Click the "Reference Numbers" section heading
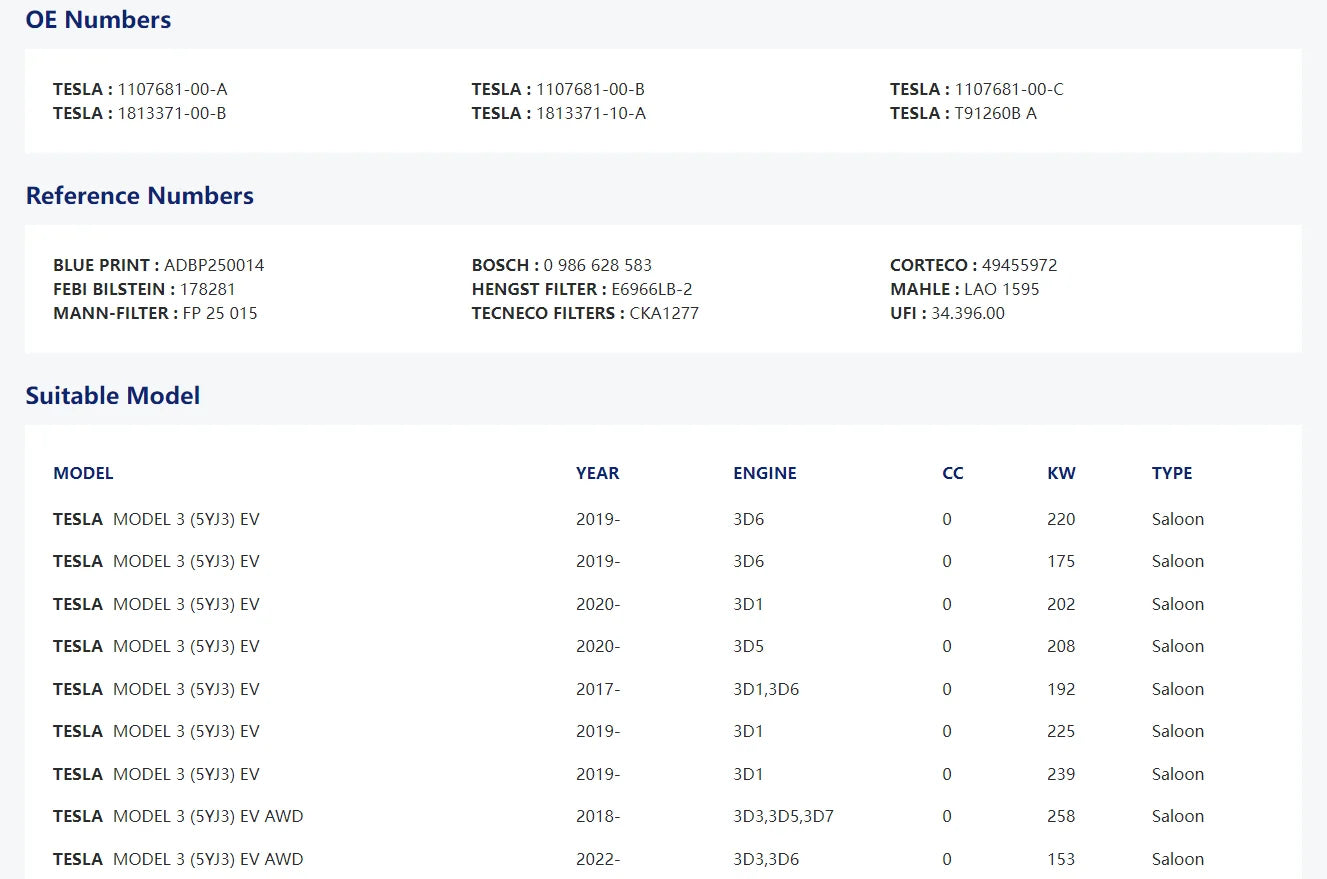The height and width of the screenshot is (879, 1327). pyautogui.click(x=140, y=196)
